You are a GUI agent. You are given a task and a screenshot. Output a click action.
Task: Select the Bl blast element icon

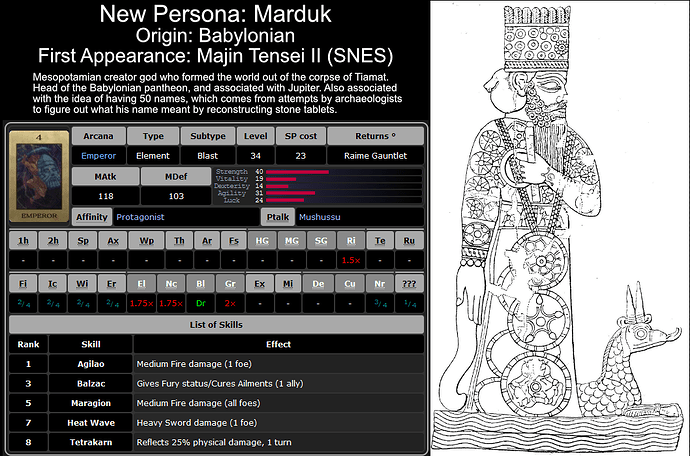pos(201,284)
